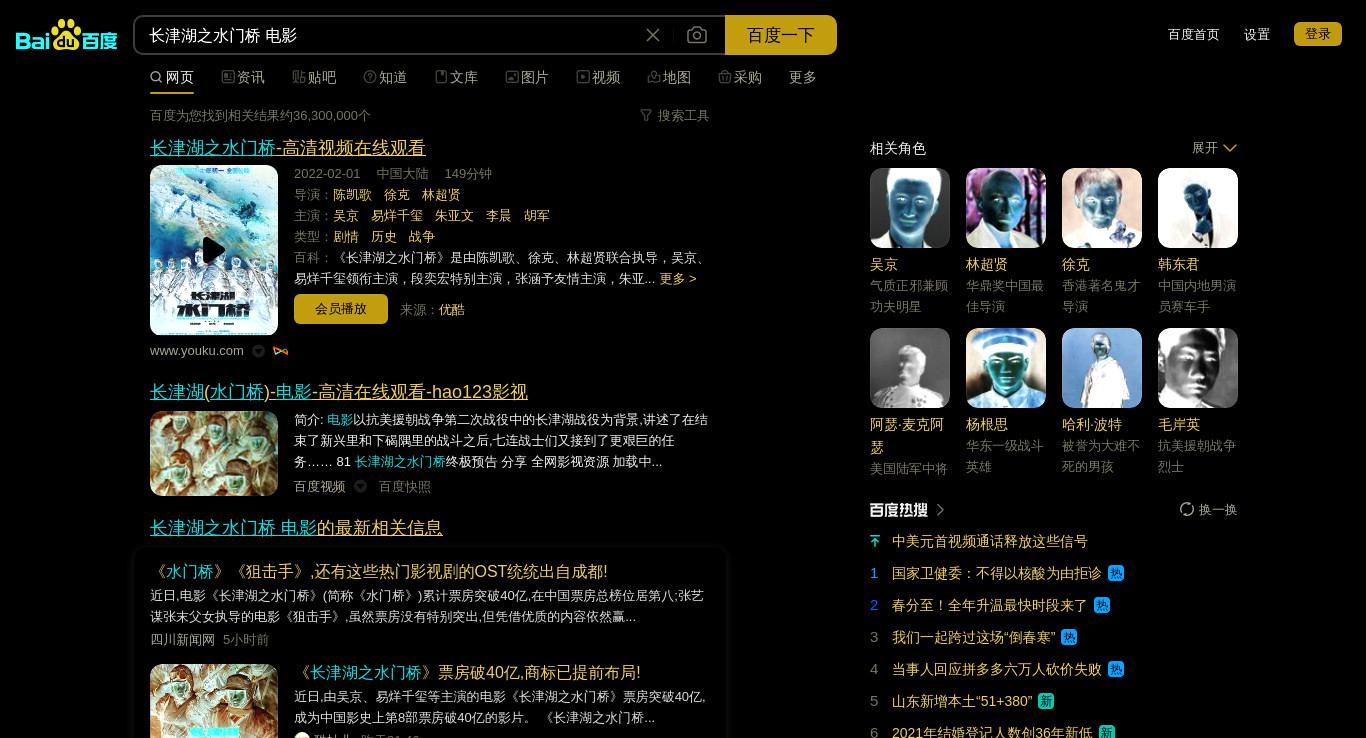Open result 长津湖之水门桥-高清视频在线观看
1366x738 pixels.
click(x=288, y=148)
